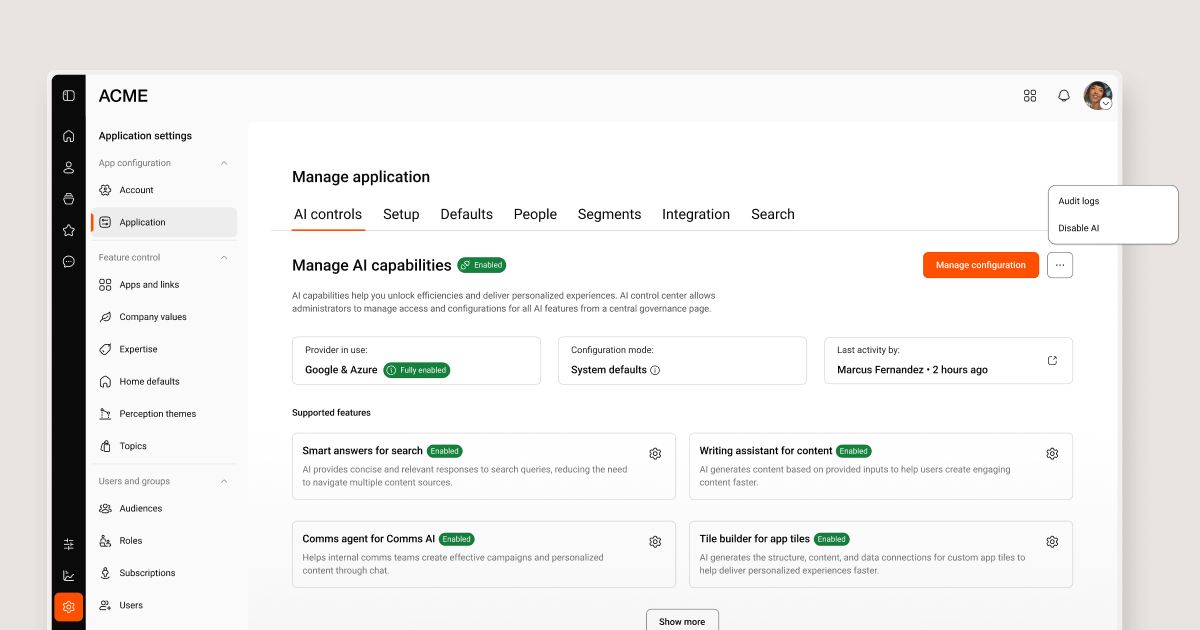Open Users in the sidebar
Viewport: 1200px width, 630px height.
click(163, 605)
